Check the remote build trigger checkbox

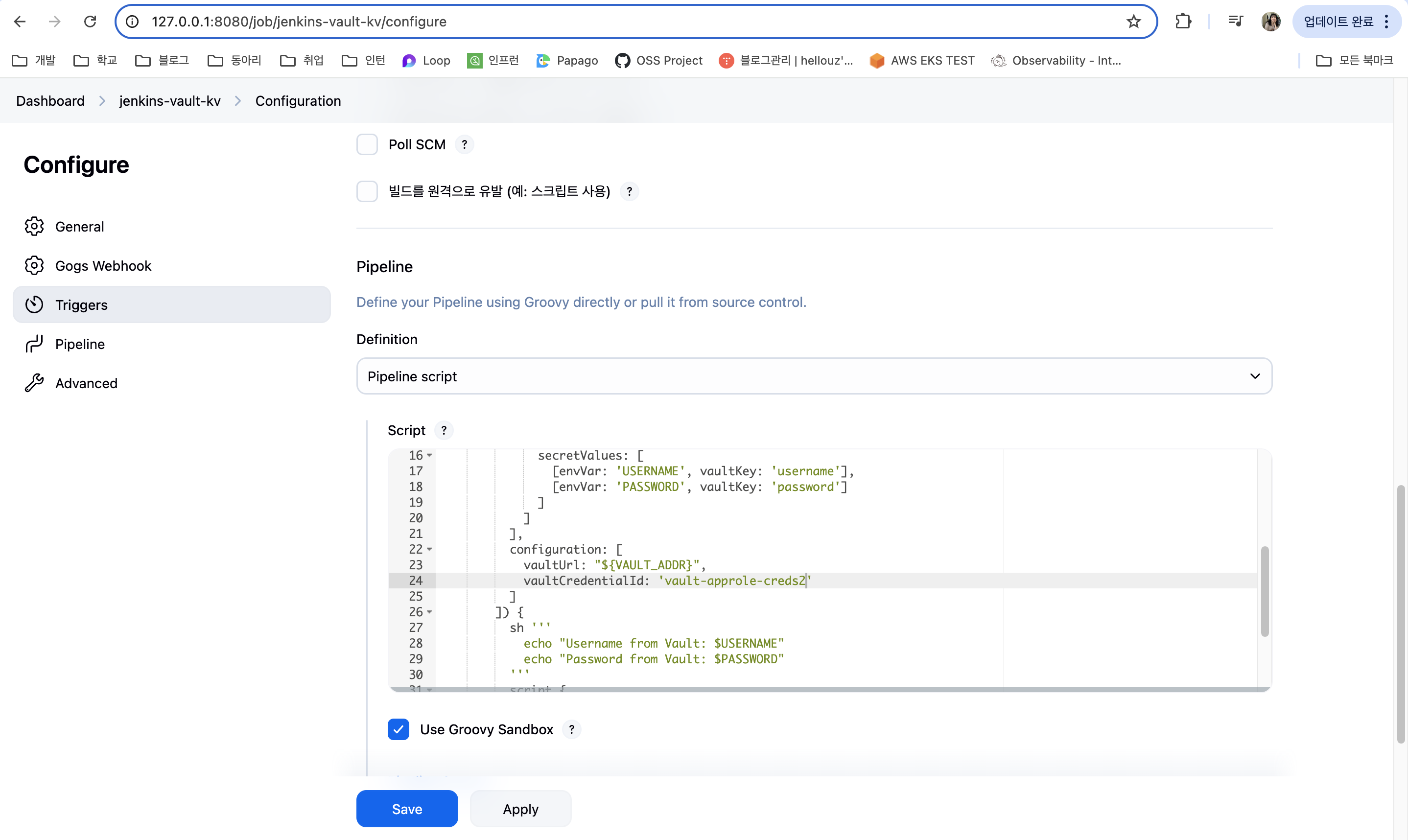[x=367, y=191]
